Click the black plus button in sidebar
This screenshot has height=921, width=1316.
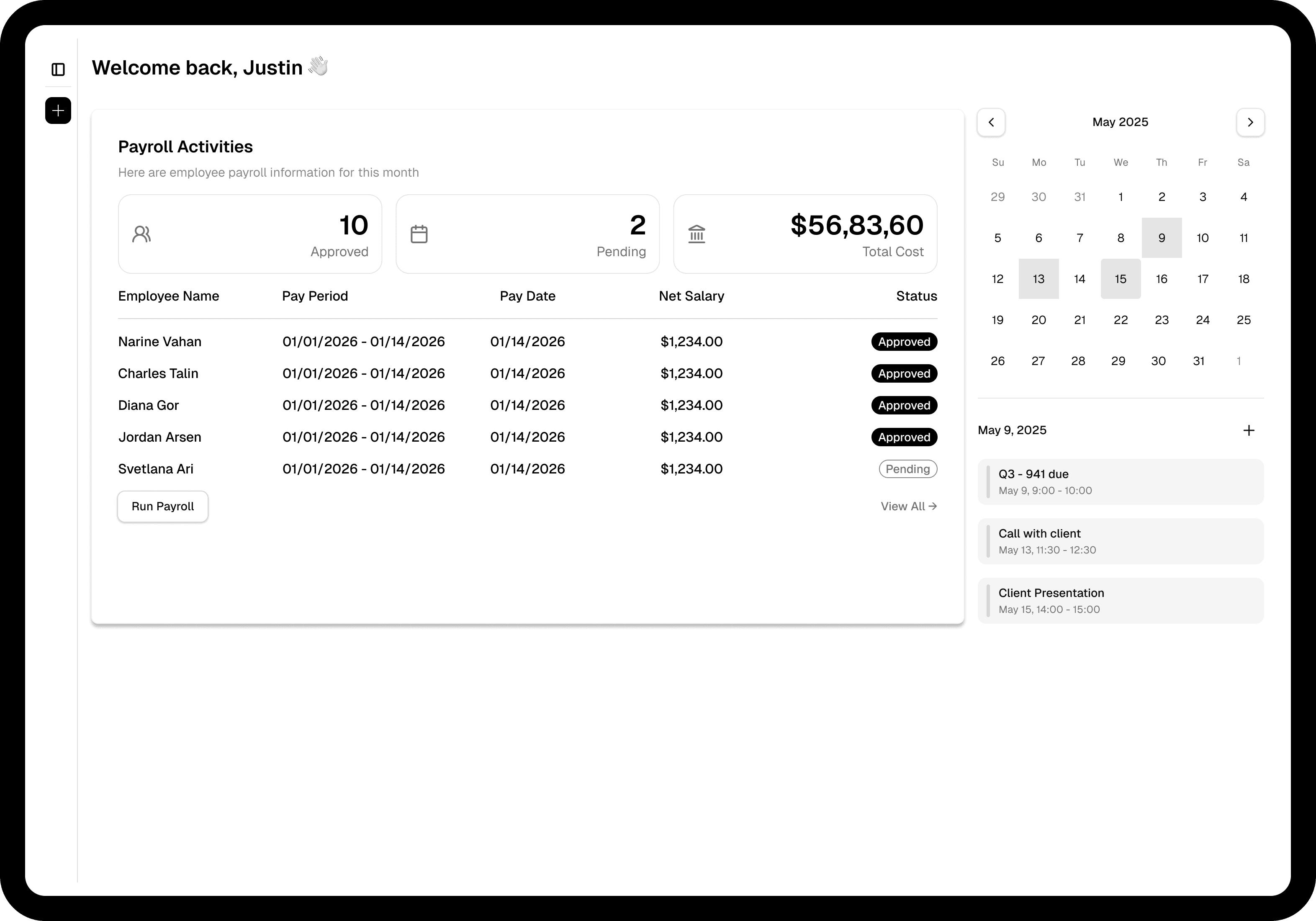coord(58,111)
